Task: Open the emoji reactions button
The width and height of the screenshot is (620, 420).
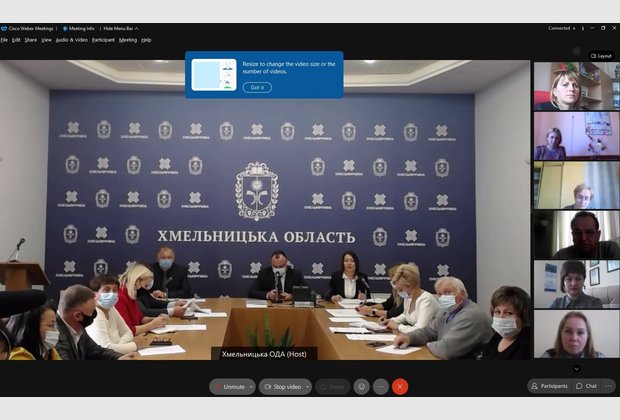Action: [x=361, y=386]
